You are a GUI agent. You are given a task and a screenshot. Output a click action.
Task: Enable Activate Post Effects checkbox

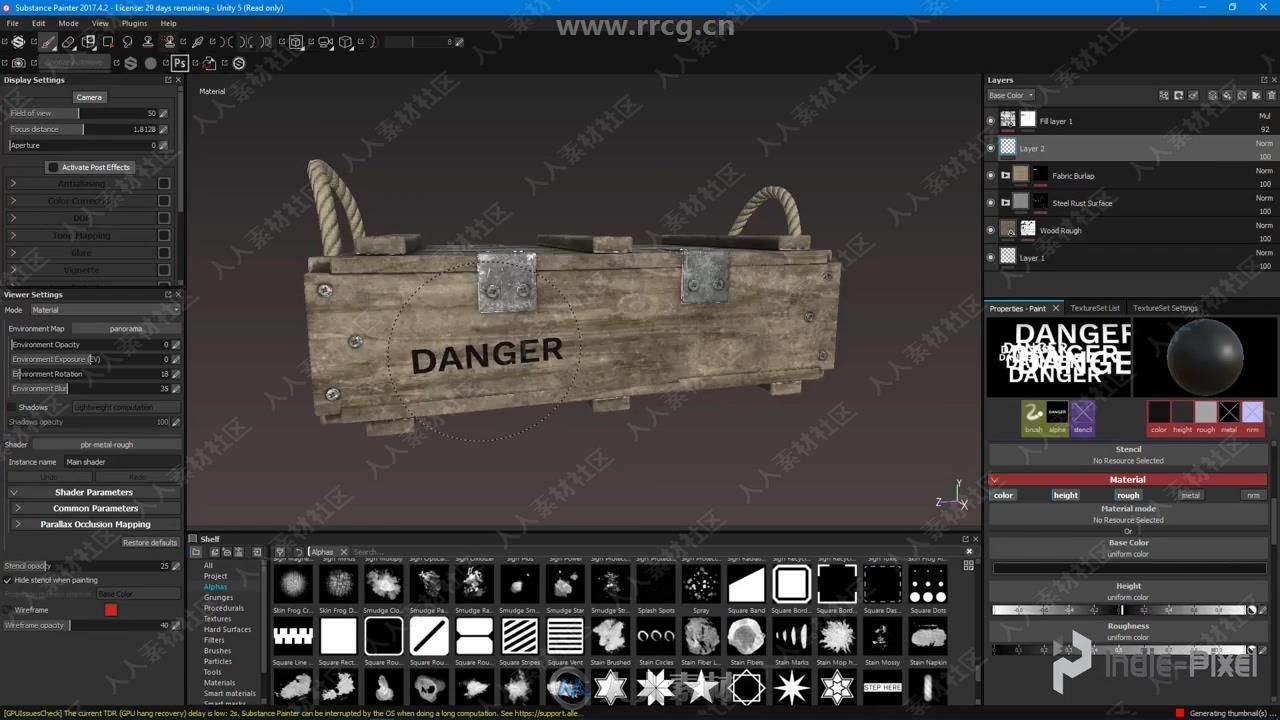click(x=53, y=167)
